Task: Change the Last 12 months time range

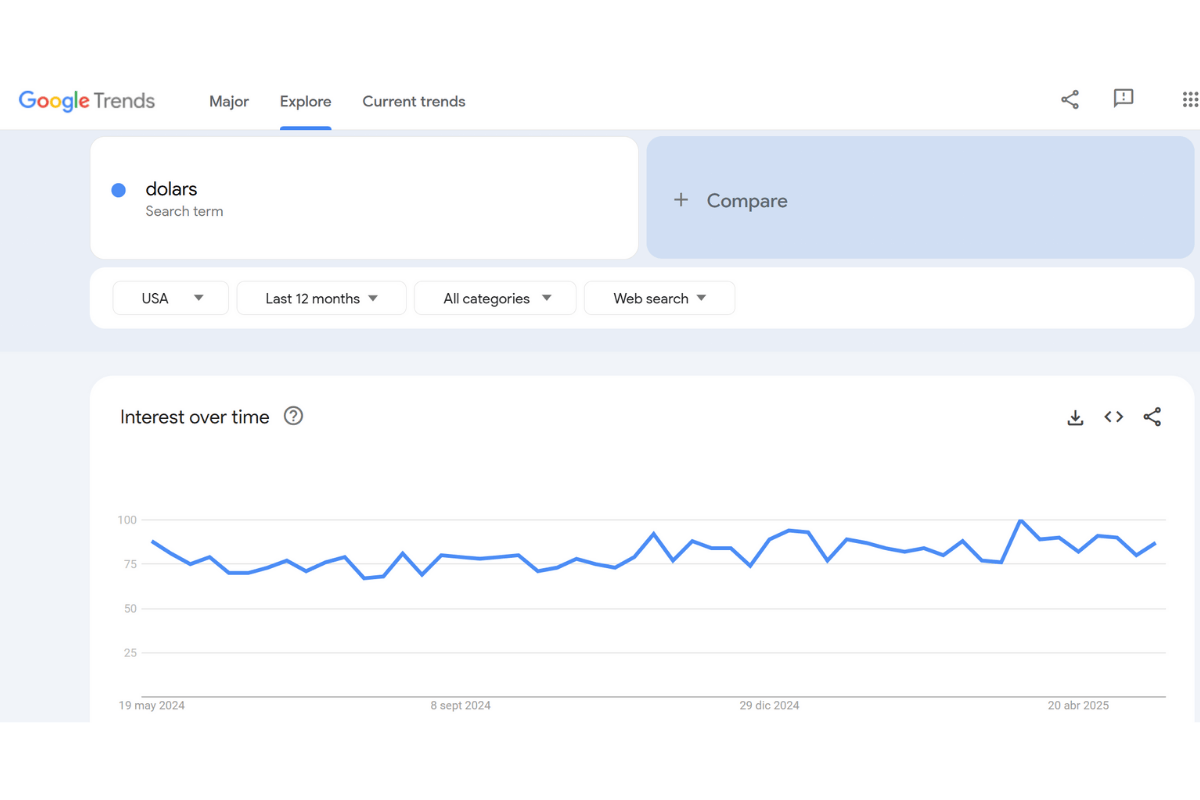Action: tap(321, 298)
